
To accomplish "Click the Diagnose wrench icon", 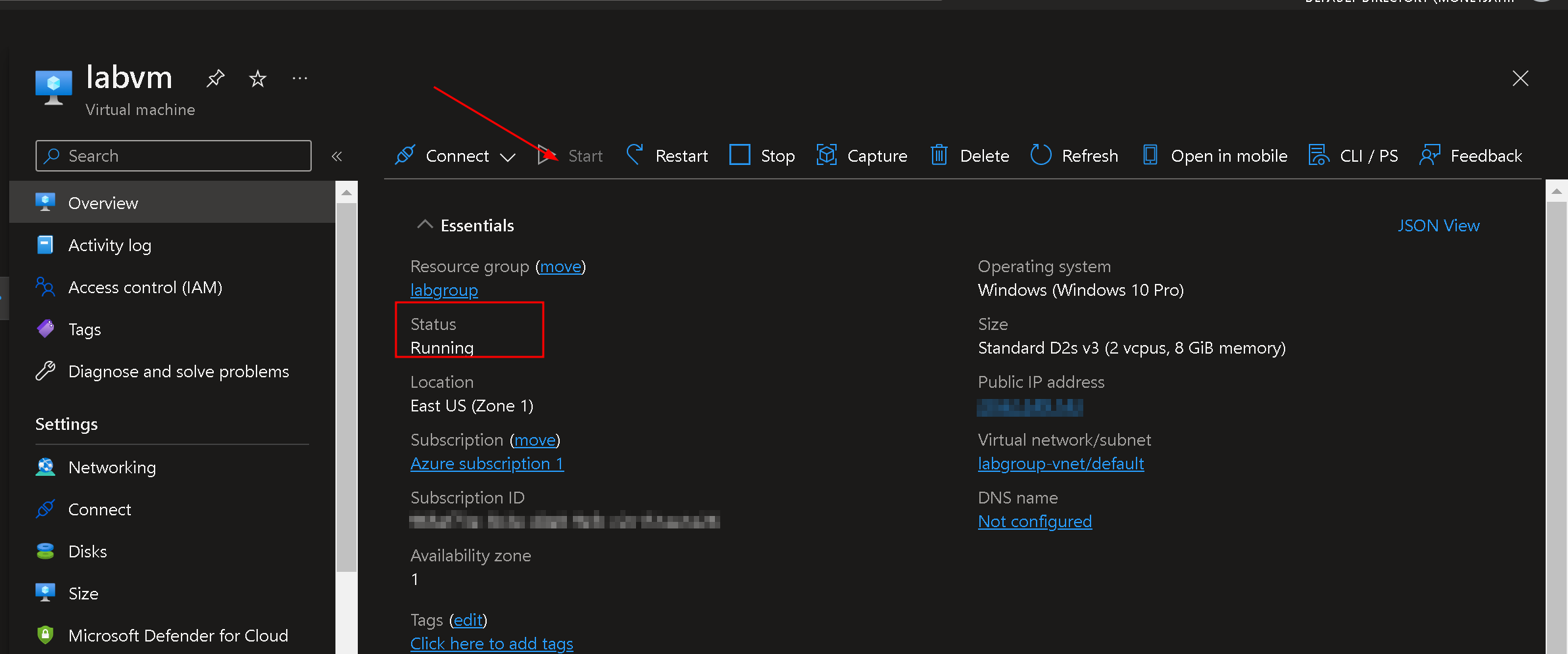I will [45, 371].
